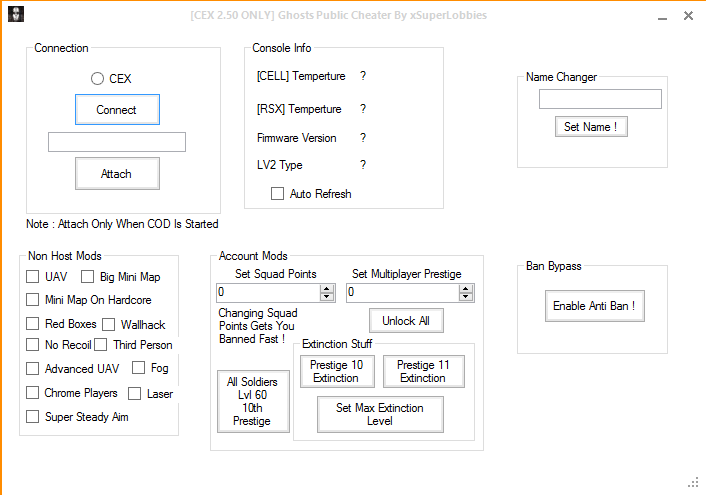Click the Enable Anti Ban ! button
The image size is (706, 495).
(595, 306)
